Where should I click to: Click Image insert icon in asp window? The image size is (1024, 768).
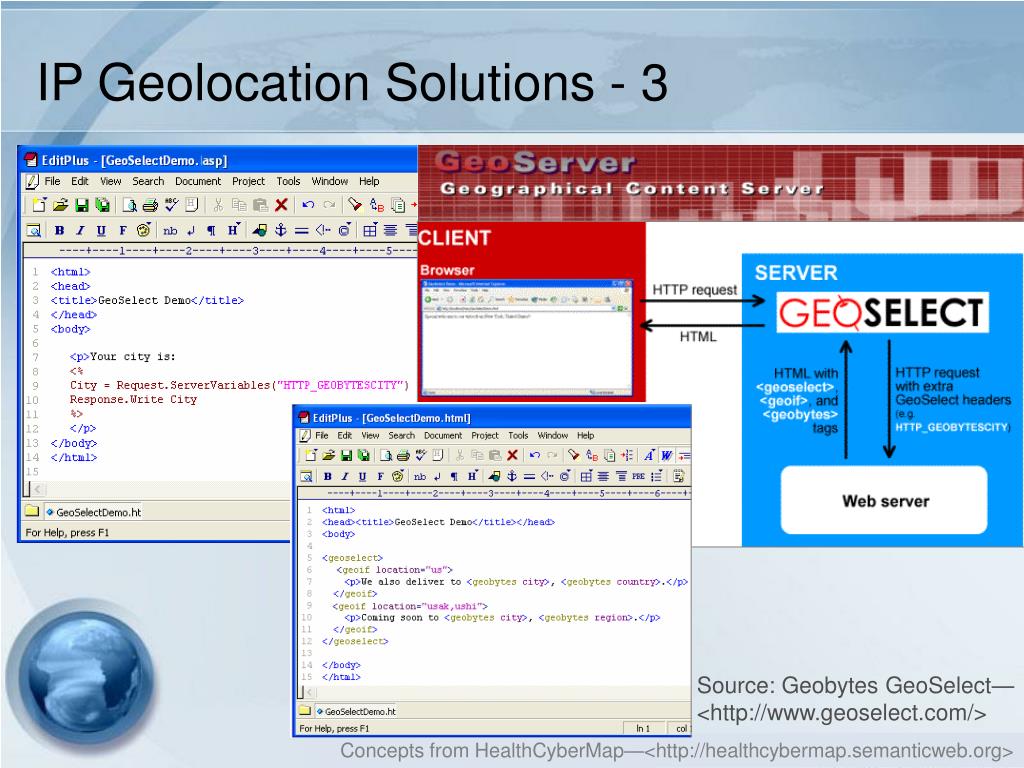[x=260, y=231]
